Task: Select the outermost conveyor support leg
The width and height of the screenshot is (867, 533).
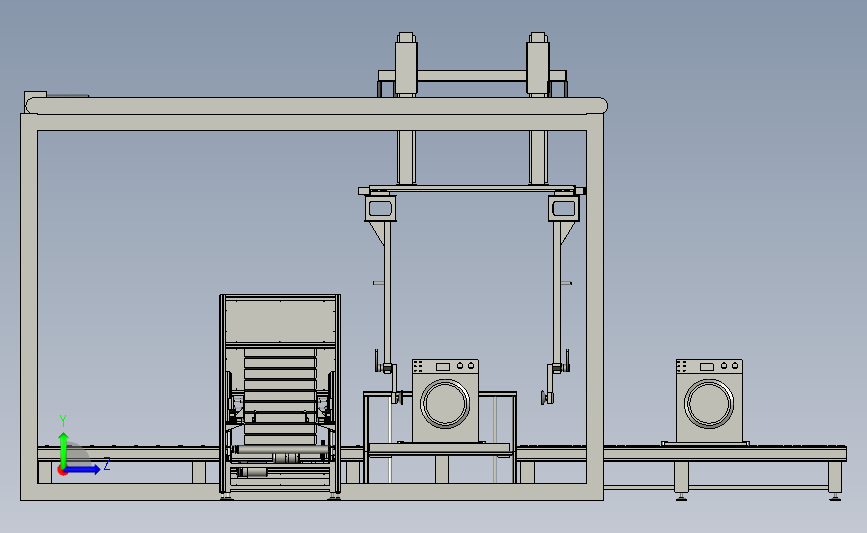Action: tap(835, 480)
